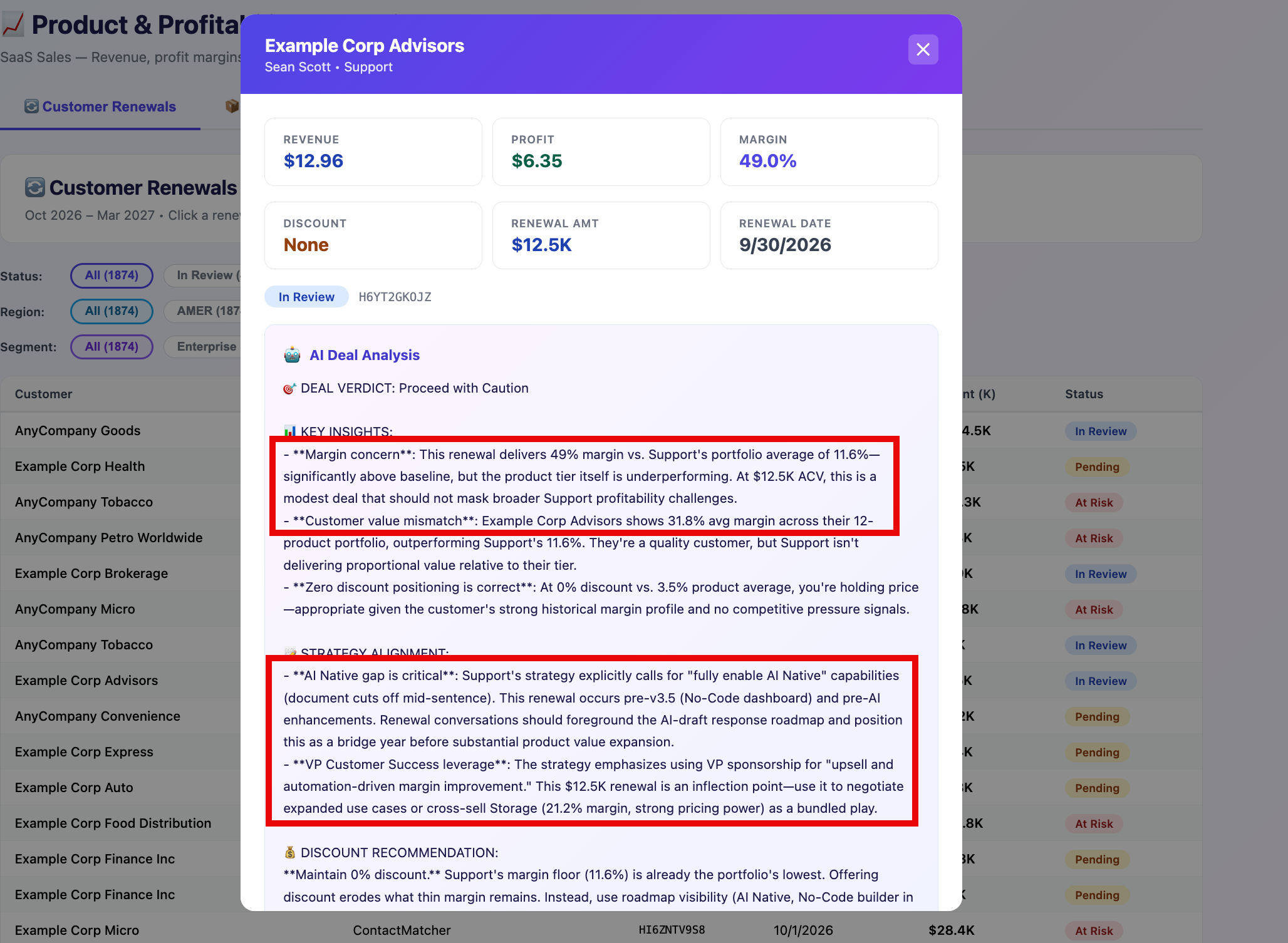
Task: Click the Margin 49.0% card
Action: point(829,152)
